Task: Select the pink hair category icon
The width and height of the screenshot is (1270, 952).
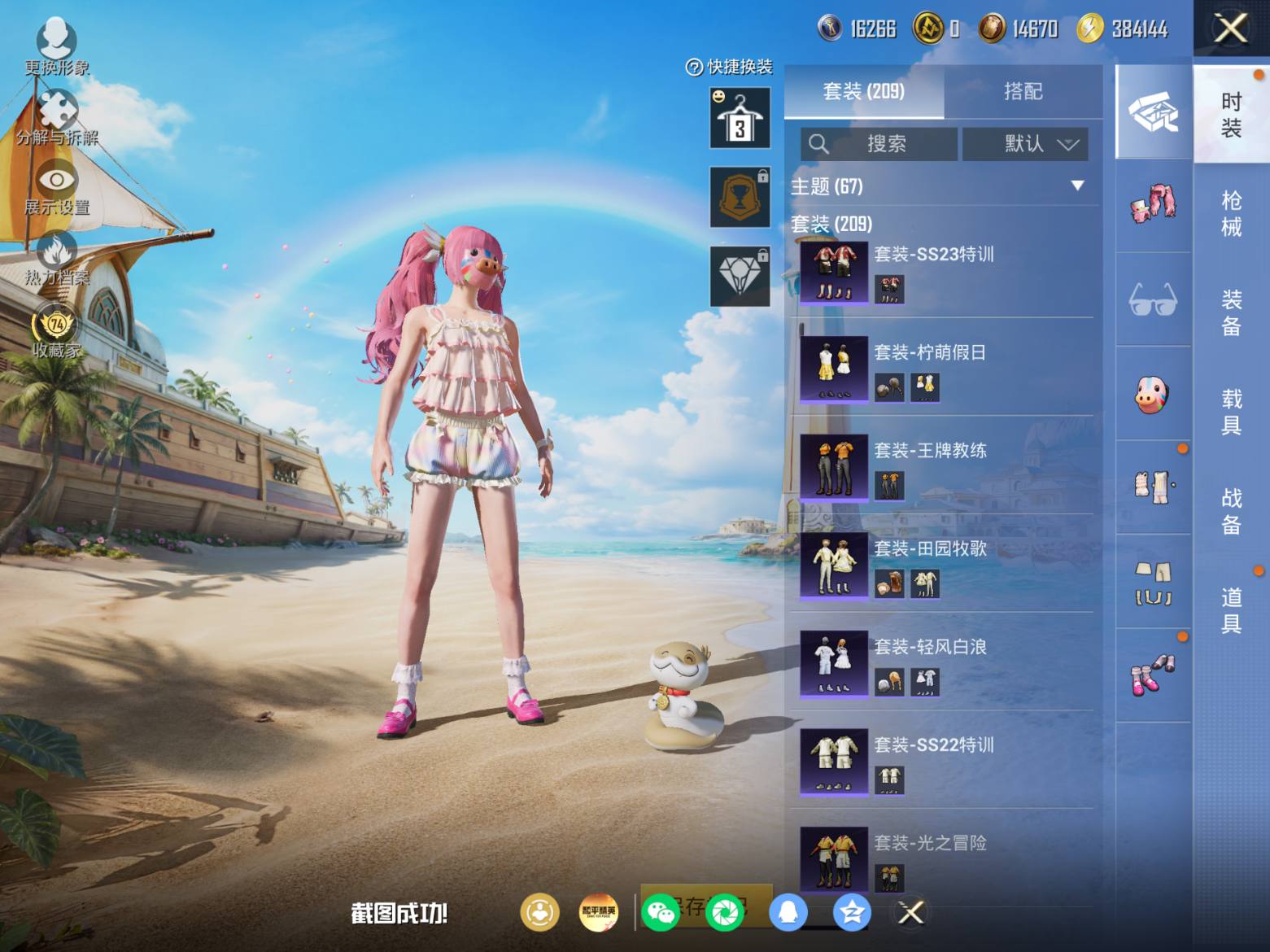Action: (x=1153, y=205)
